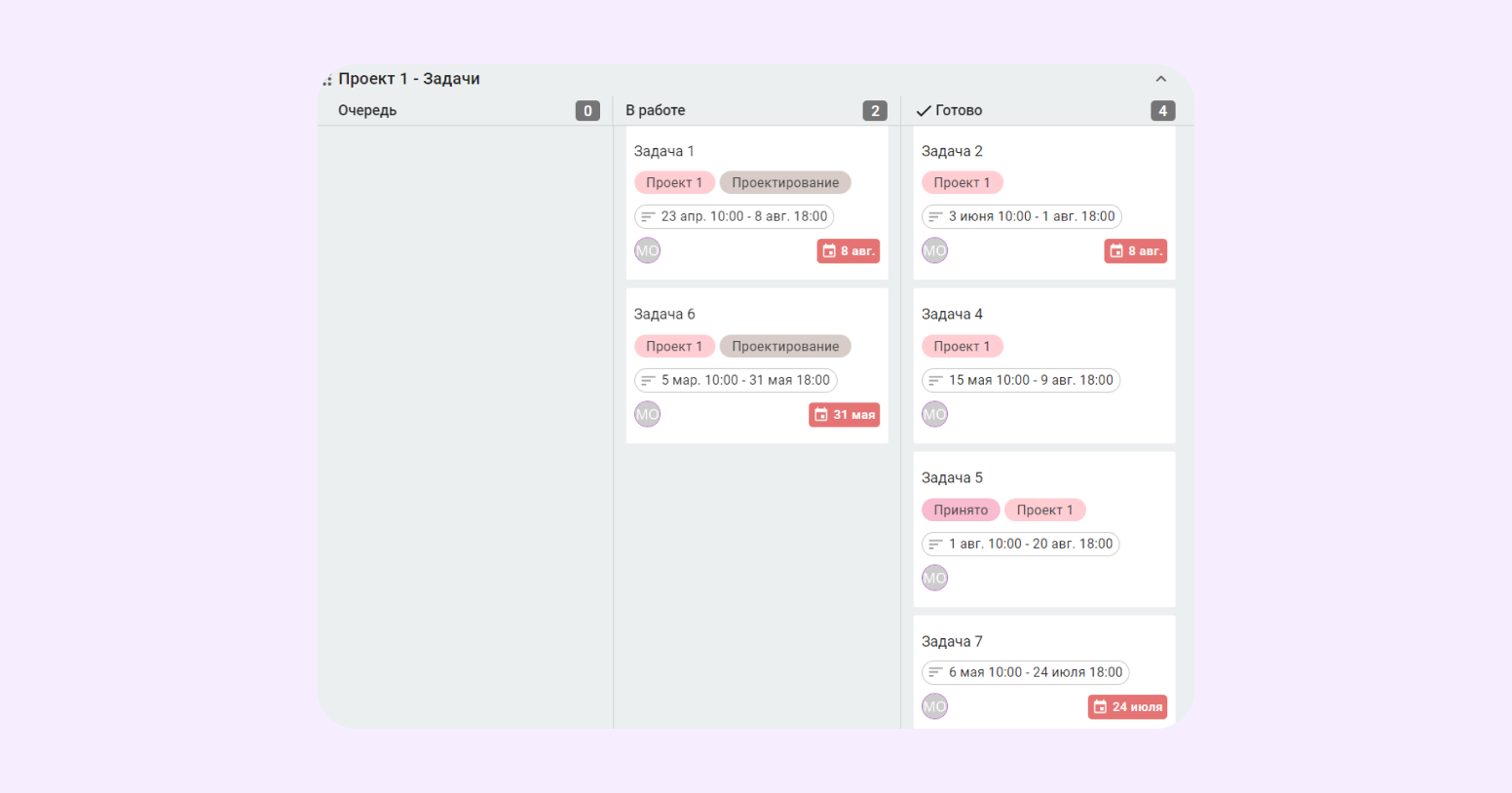Open the Задача 5 card title
Image resolution: width=1512 pixels, height=793 pixels.
pos(952,477)
